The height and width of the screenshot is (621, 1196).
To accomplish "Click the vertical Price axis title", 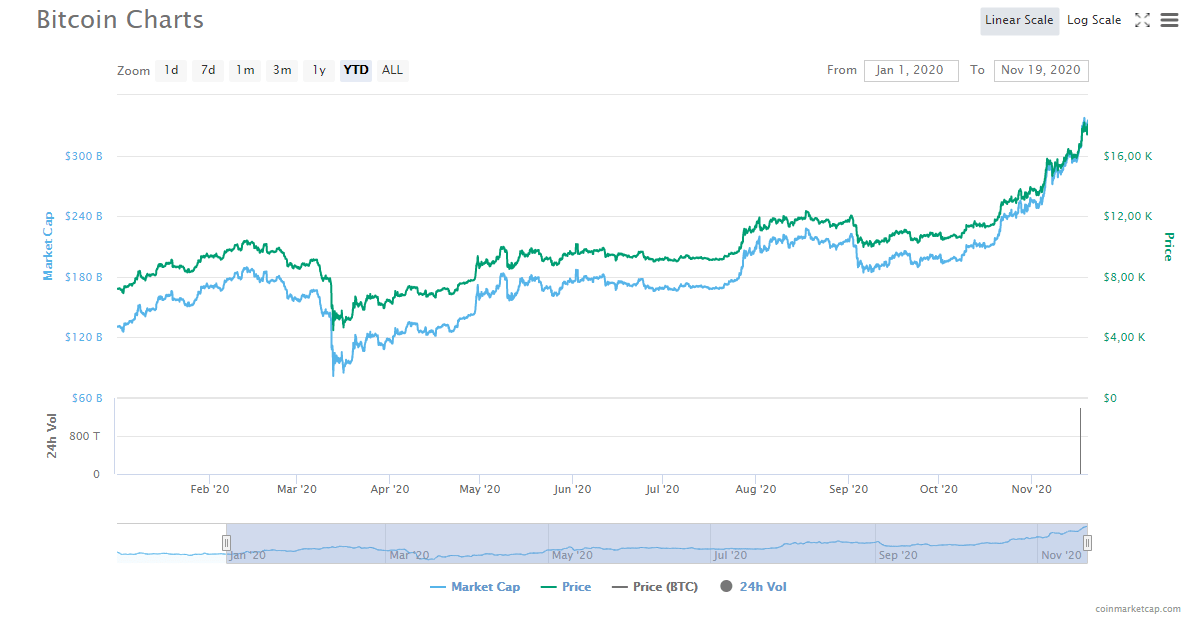I will [x=1168, y=246].
